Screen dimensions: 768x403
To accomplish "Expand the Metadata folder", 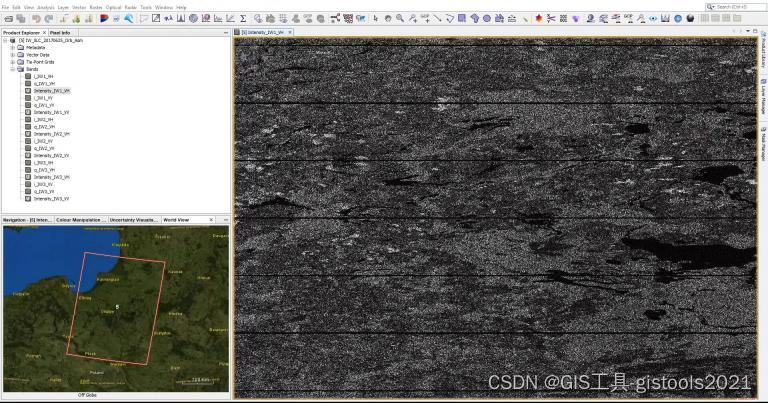I will (13, 48).
